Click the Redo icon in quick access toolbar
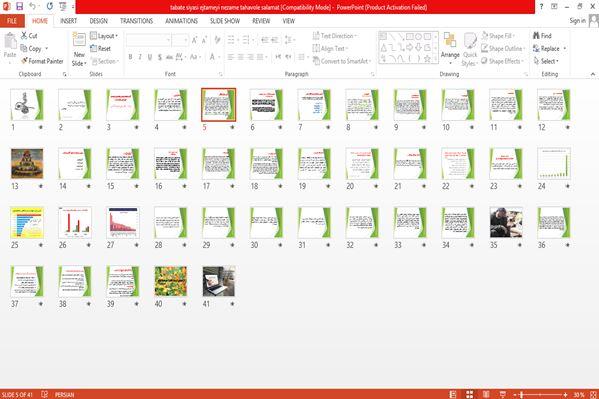The width and height of the screenshot is (599, 399). click(50, 6)
